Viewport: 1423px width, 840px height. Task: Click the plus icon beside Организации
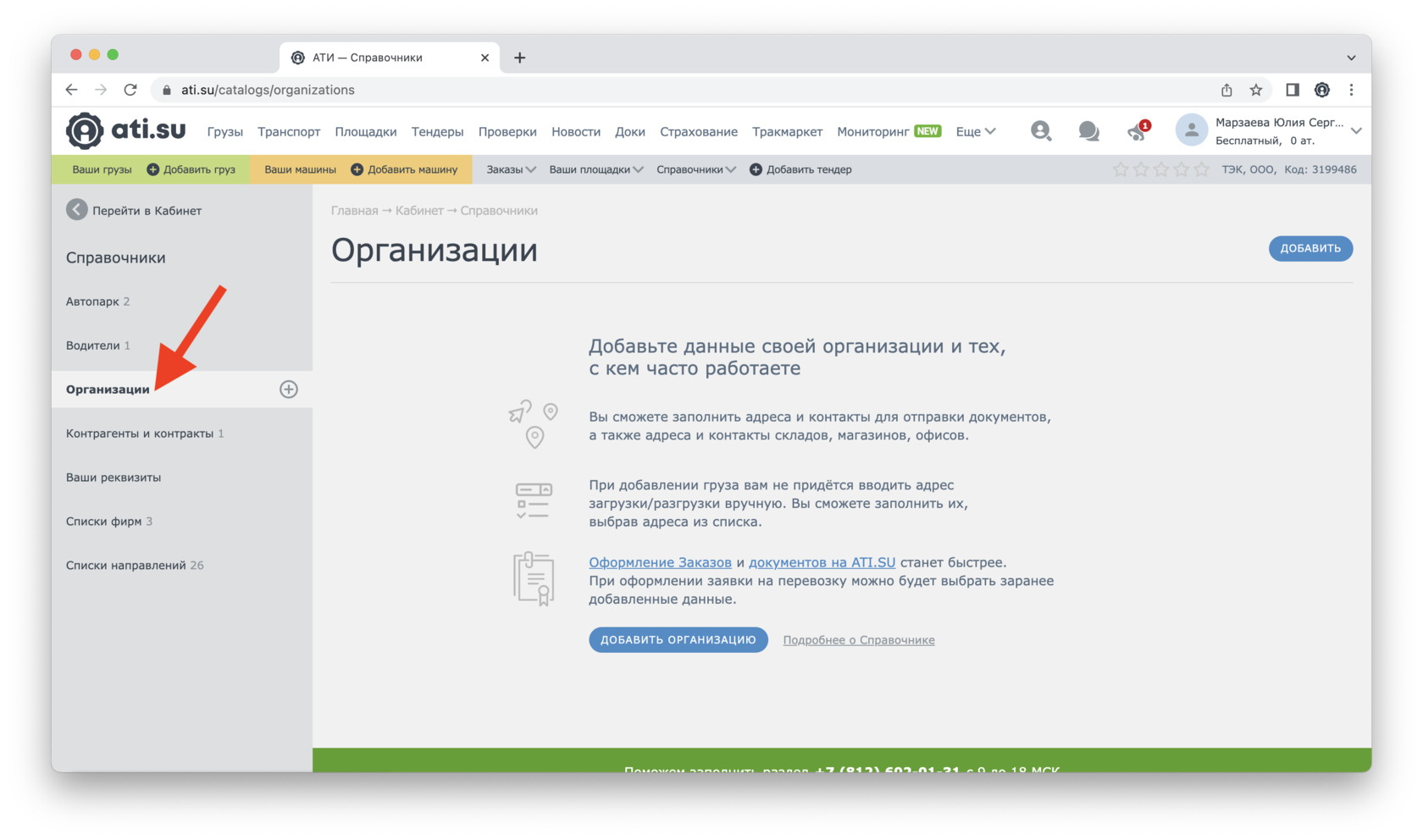[289, 390]
